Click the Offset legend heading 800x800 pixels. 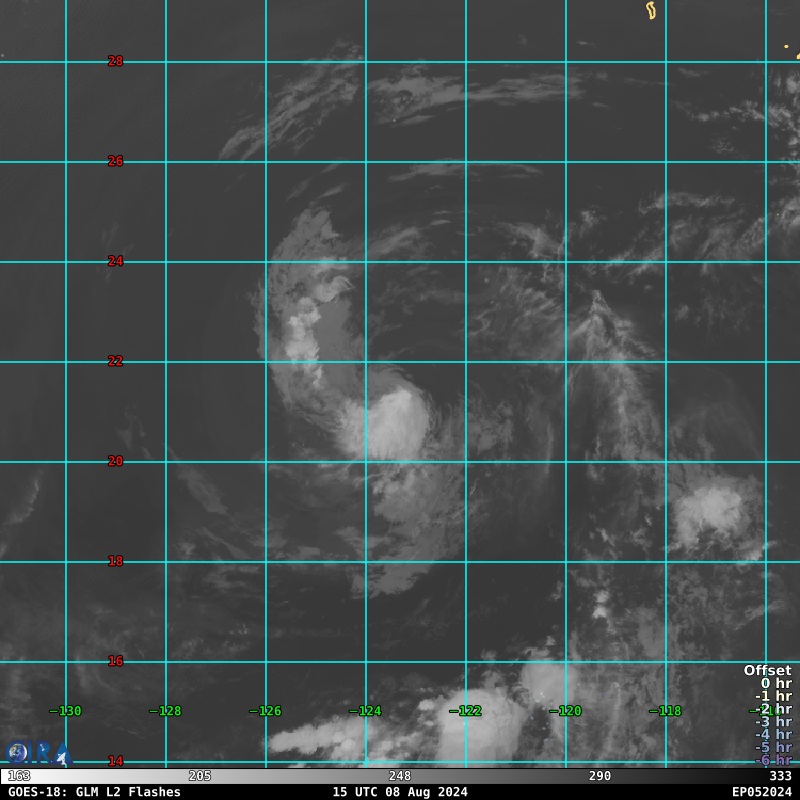click(x=767, y=671)
